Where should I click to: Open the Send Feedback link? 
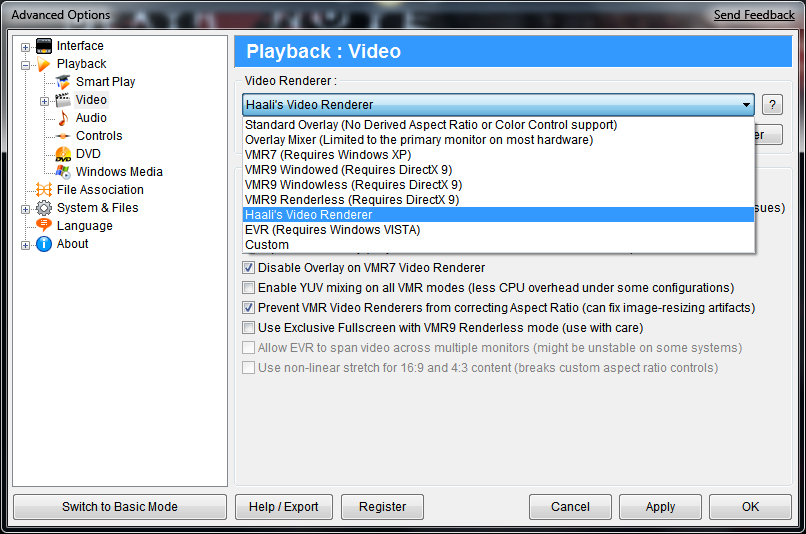point(755,15)
